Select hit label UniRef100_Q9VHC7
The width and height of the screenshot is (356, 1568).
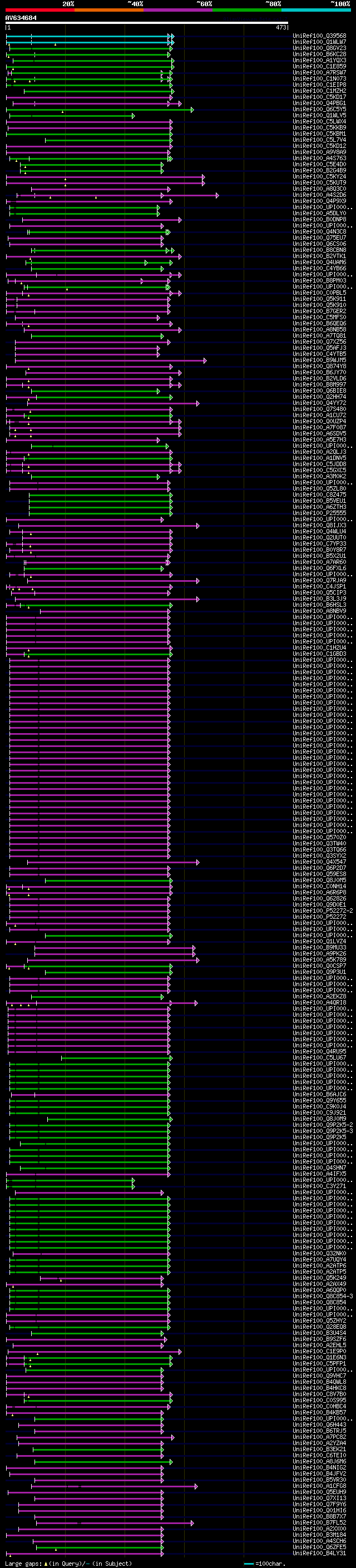click(x=319, y=1376)
